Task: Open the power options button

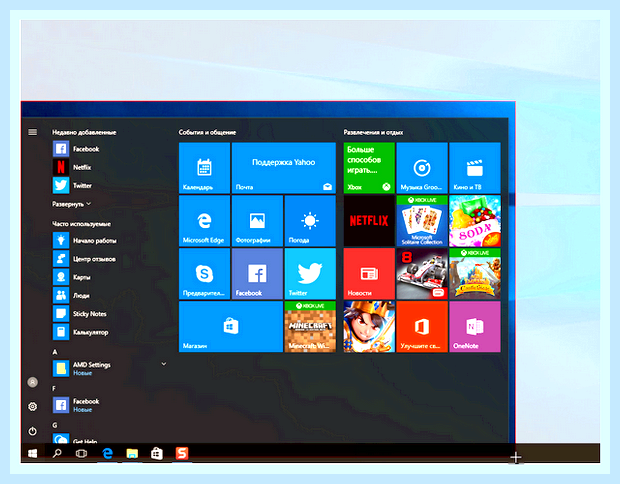Action: [33, 431]
